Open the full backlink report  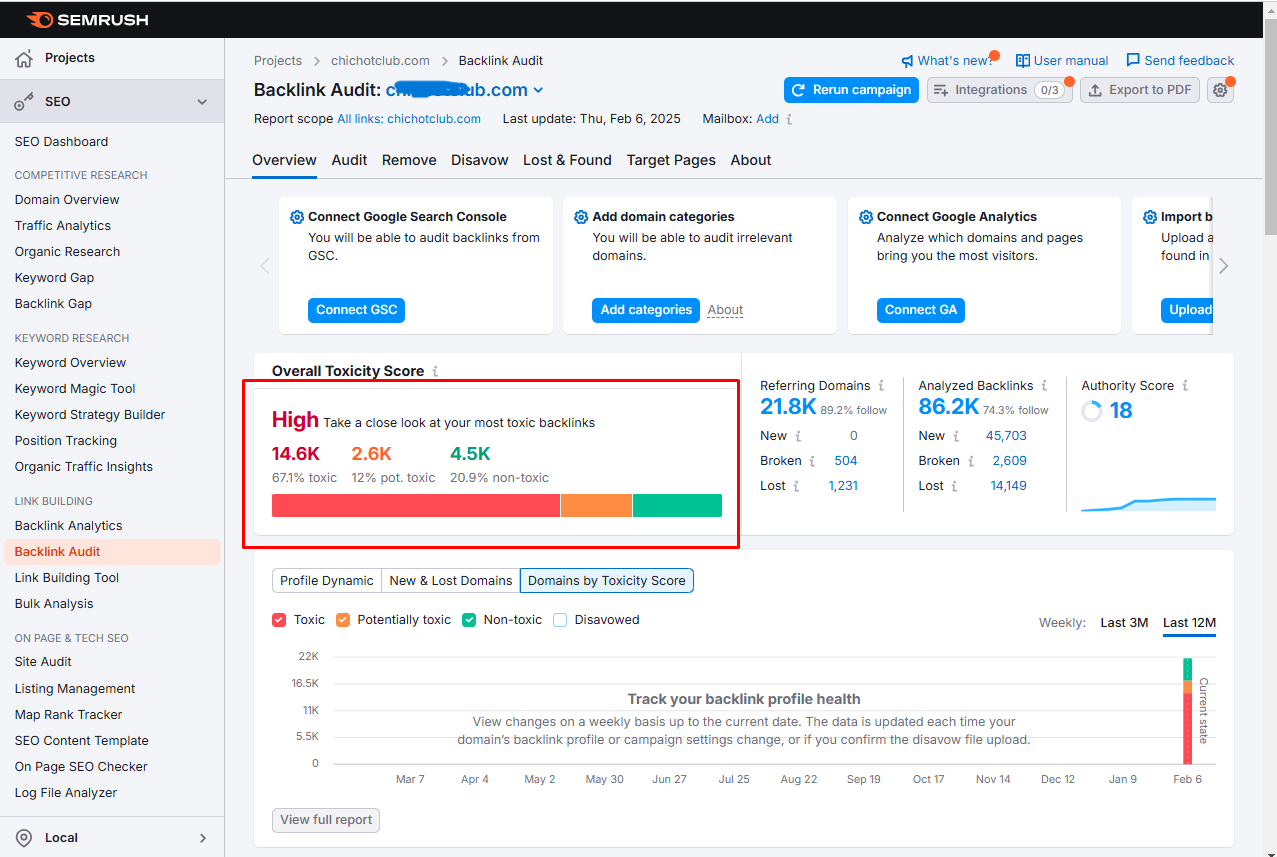[325, 820]
